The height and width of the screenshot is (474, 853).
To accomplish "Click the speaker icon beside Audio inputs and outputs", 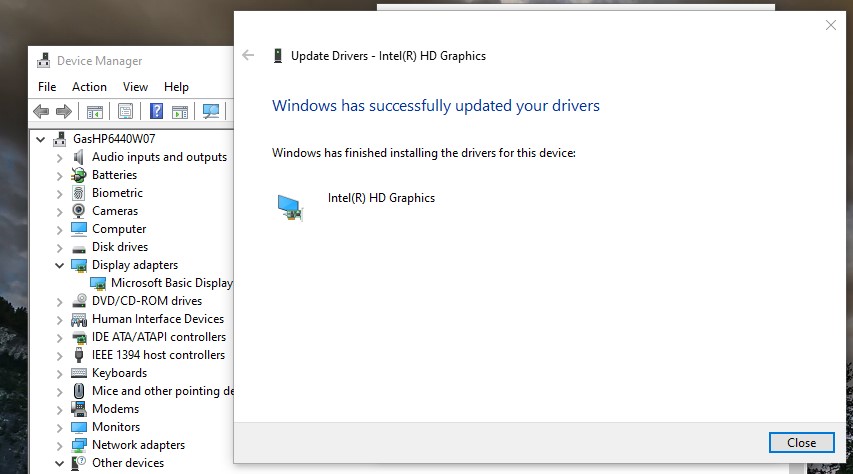I will pyautogui.click(x=79, y=157).
